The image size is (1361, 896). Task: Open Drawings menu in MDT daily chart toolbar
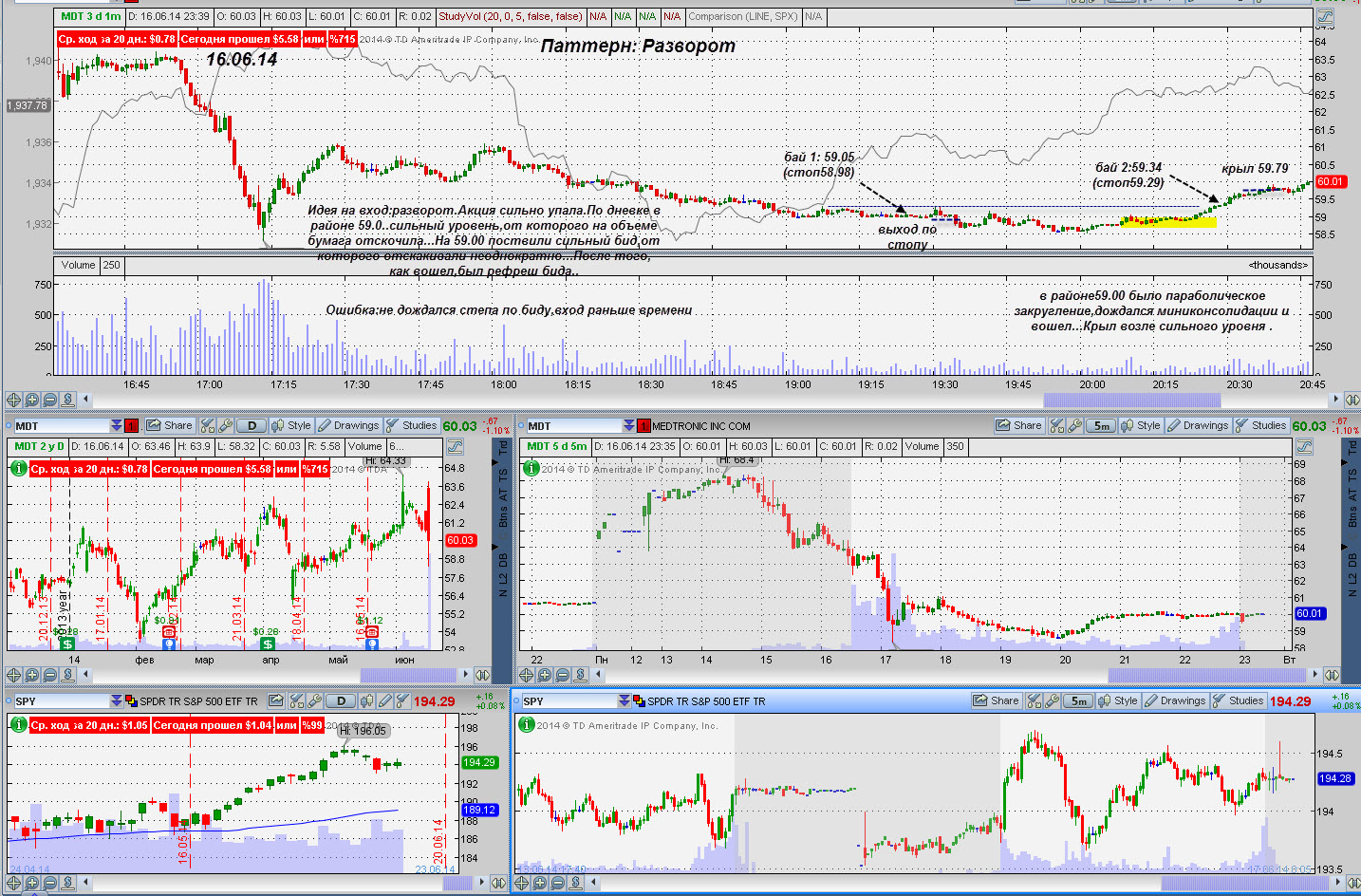pyautogui.click(x=348, y=425)
